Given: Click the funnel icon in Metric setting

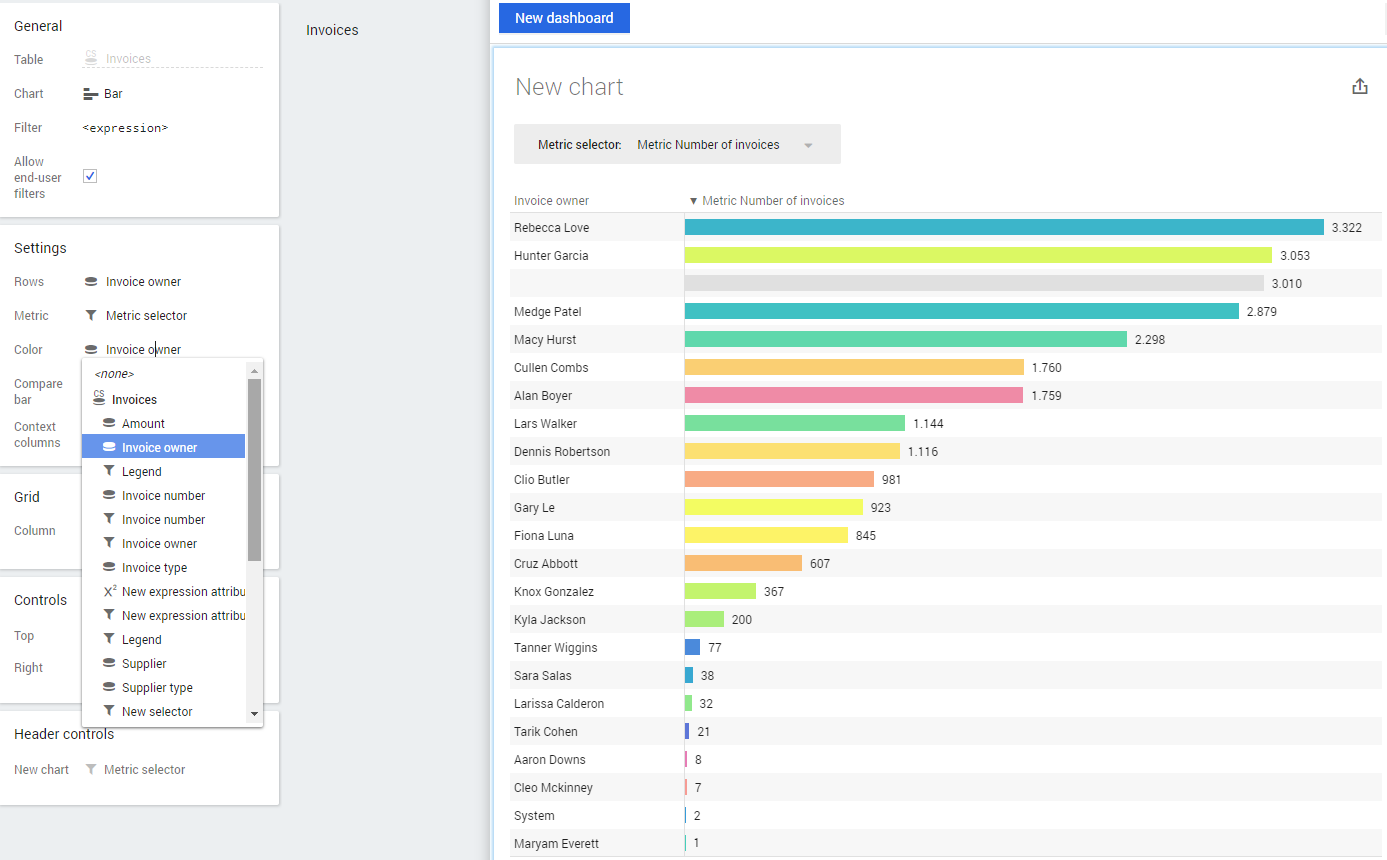Looking at the screenshot, I should click(x=91, y=316).
